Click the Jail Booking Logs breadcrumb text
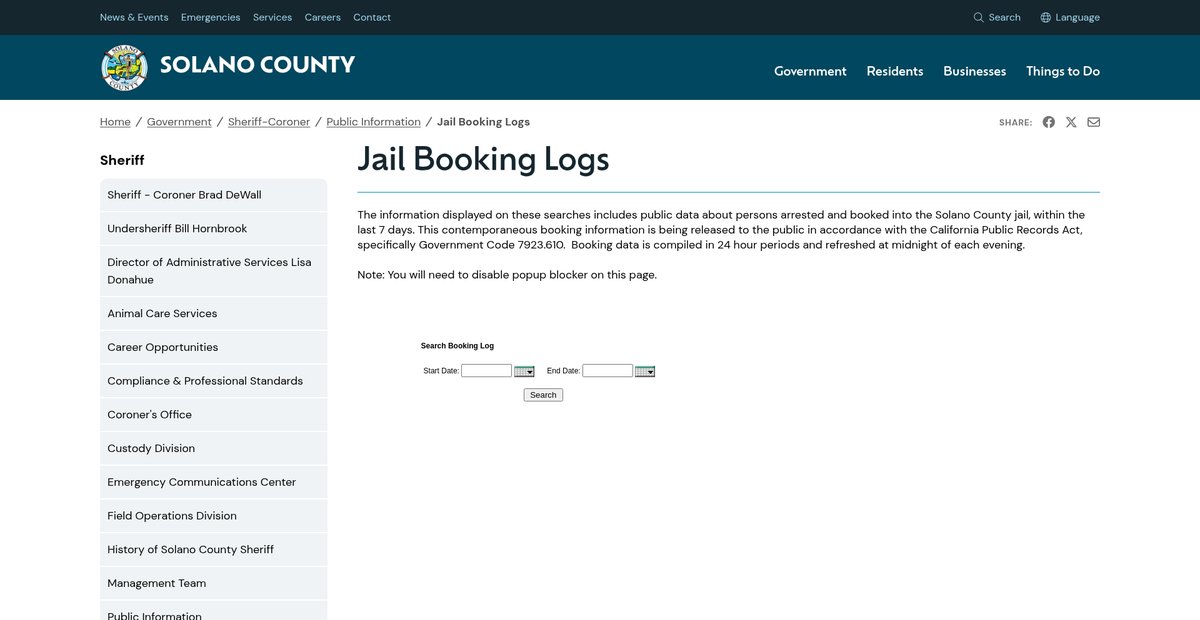1200x620 pixels. click(483, 122)
